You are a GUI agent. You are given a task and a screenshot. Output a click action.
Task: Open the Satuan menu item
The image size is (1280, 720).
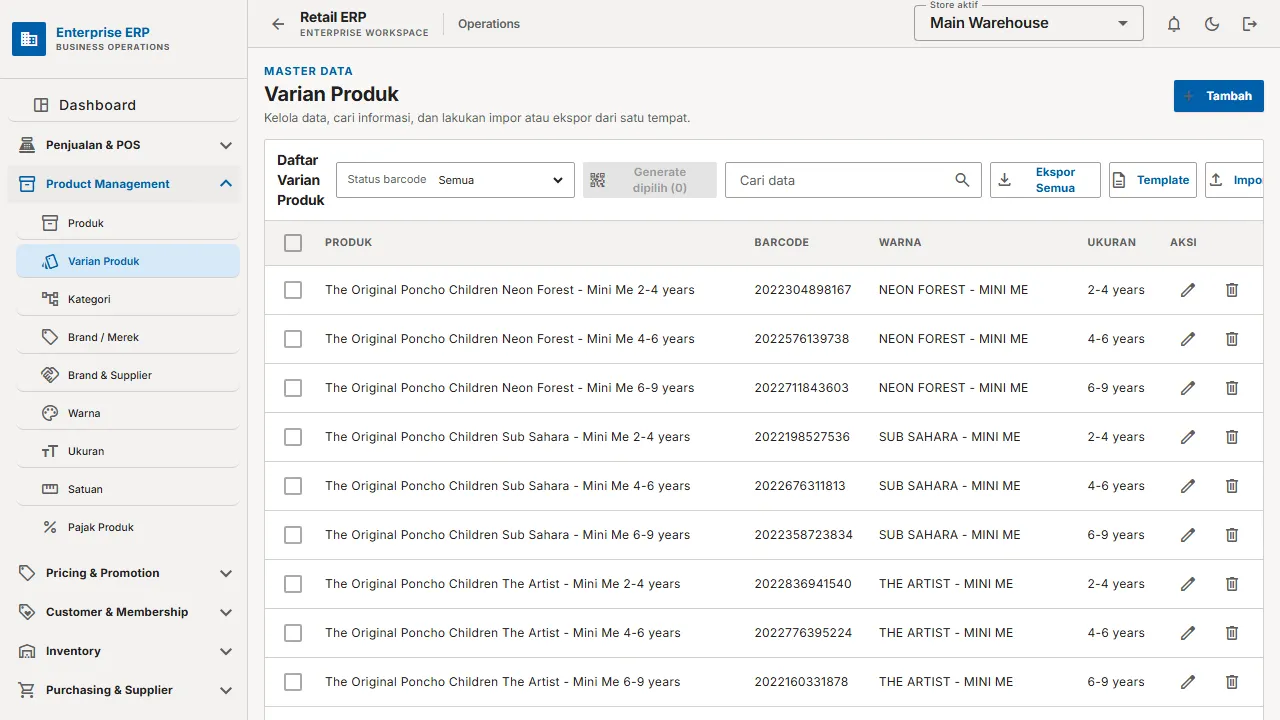(x=128, y=489)
